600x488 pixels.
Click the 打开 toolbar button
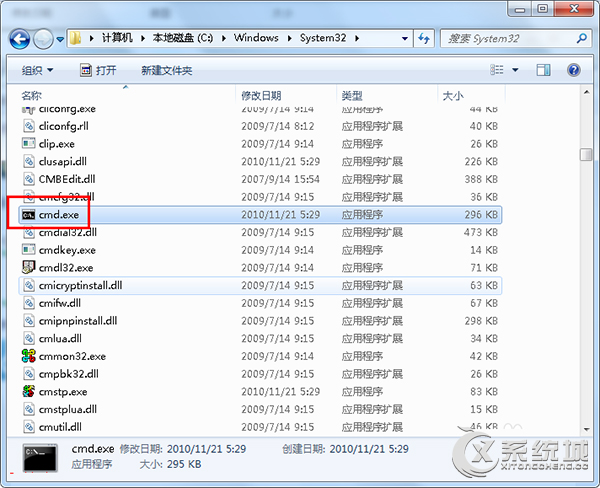click(98, 70)
